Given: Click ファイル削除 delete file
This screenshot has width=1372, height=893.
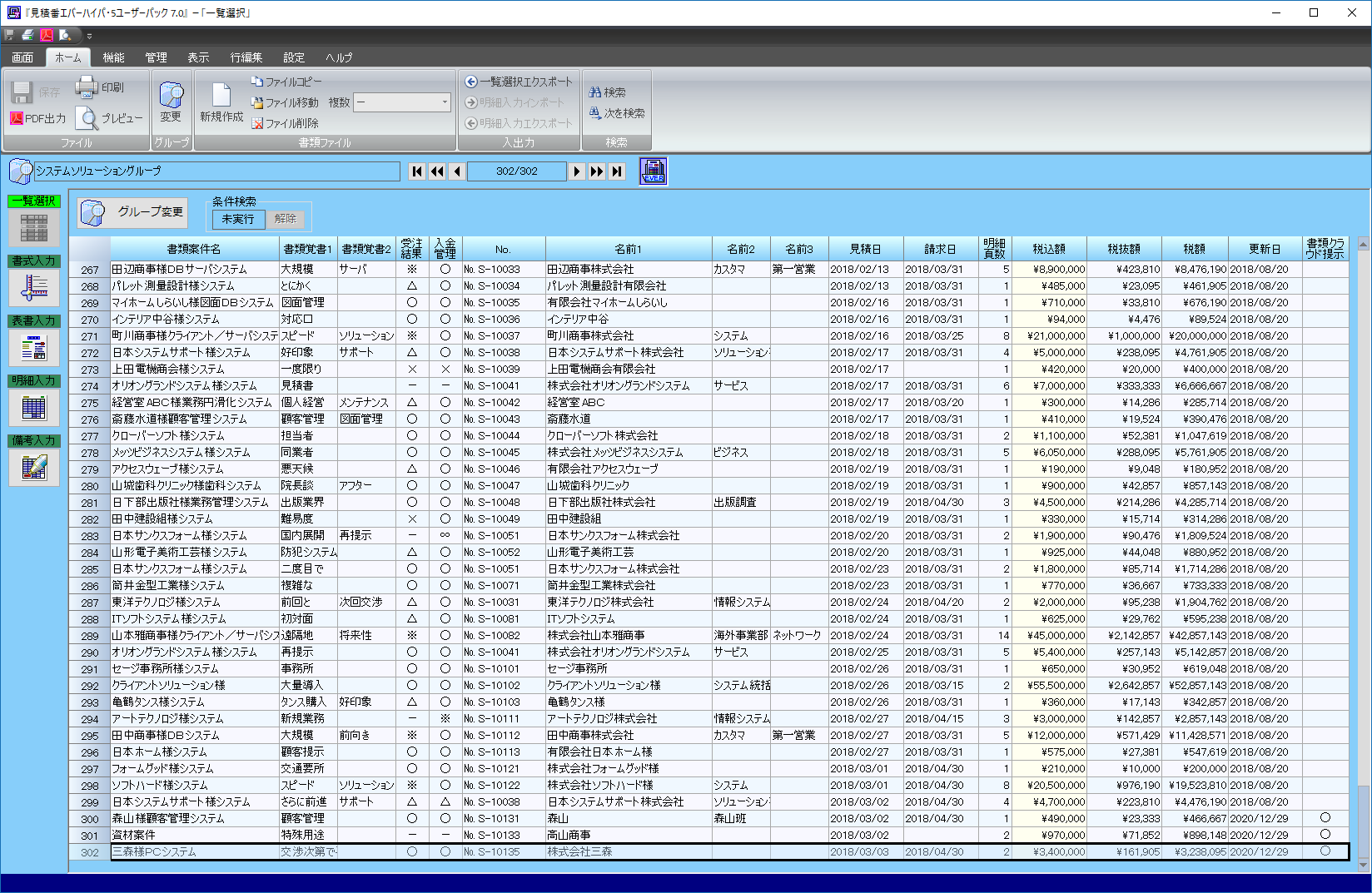Looking at the screenshot, I should (285, 123).
